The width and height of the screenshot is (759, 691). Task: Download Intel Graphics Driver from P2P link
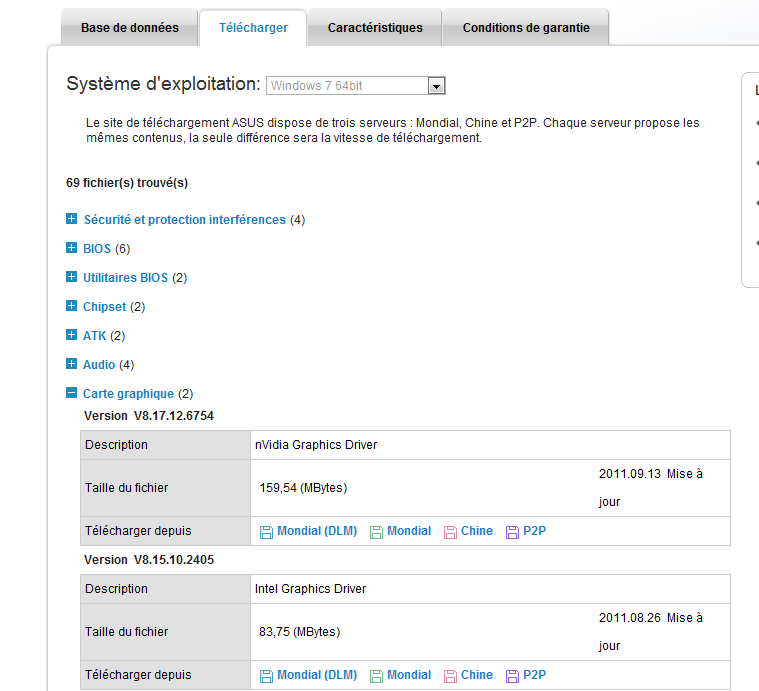pos(534,675)
